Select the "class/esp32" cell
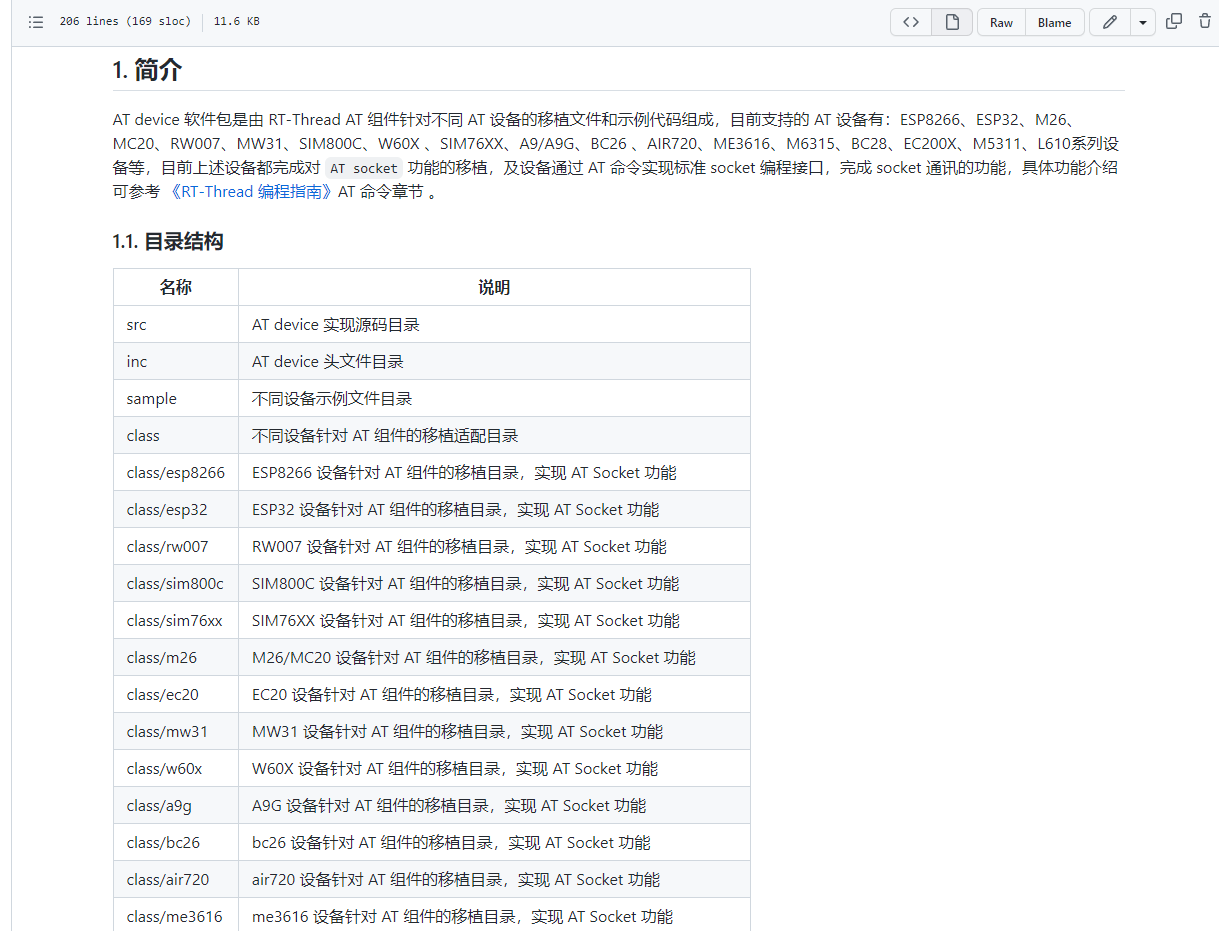1219x931 pixels. point(176,509)
